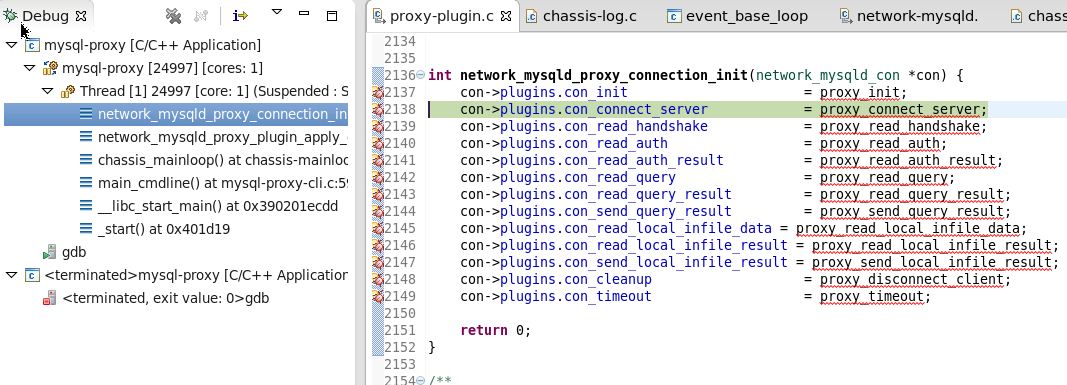Viewport: 1067px width, 385px height.
Task: Click the Remove All Terminated Launches icon
Action: 174,15
